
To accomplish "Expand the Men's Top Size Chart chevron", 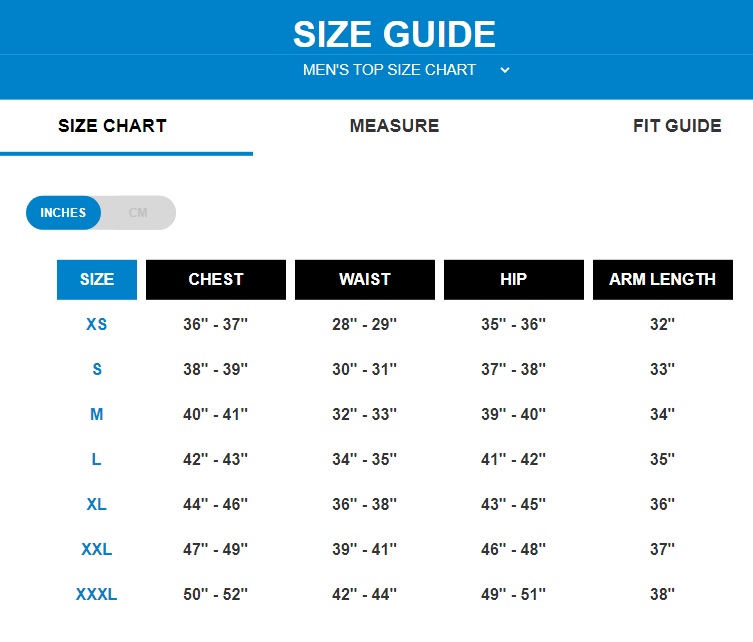I will (x=505, y=70).
